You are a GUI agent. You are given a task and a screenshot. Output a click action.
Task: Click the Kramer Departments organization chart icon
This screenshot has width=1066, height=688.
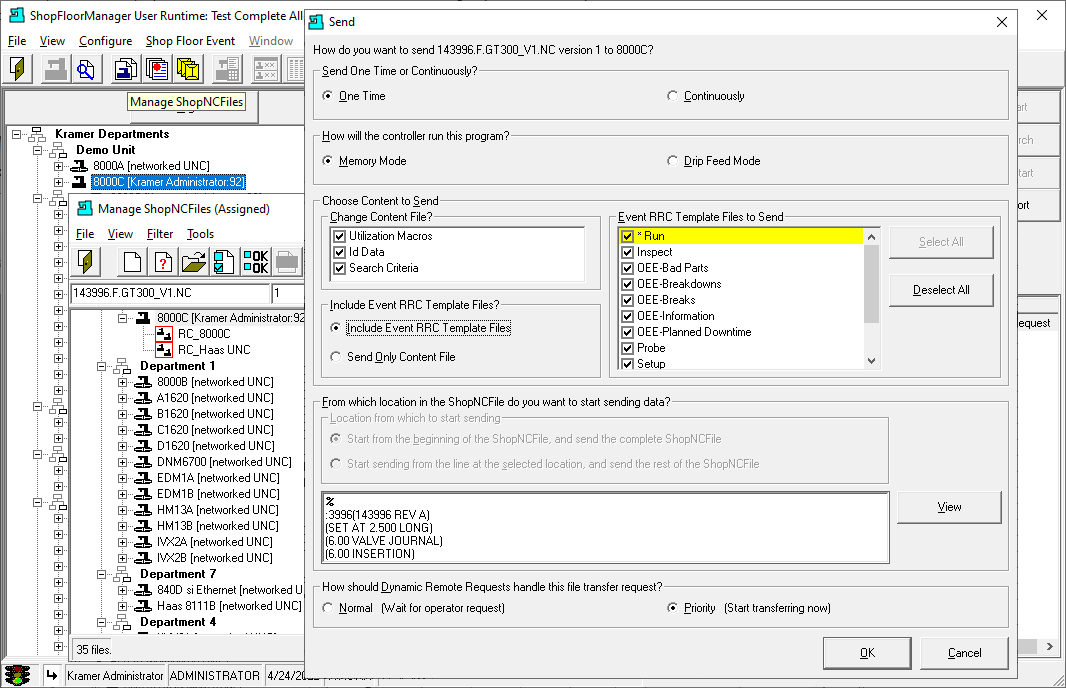pyautogui.click(x=37, y=134)
